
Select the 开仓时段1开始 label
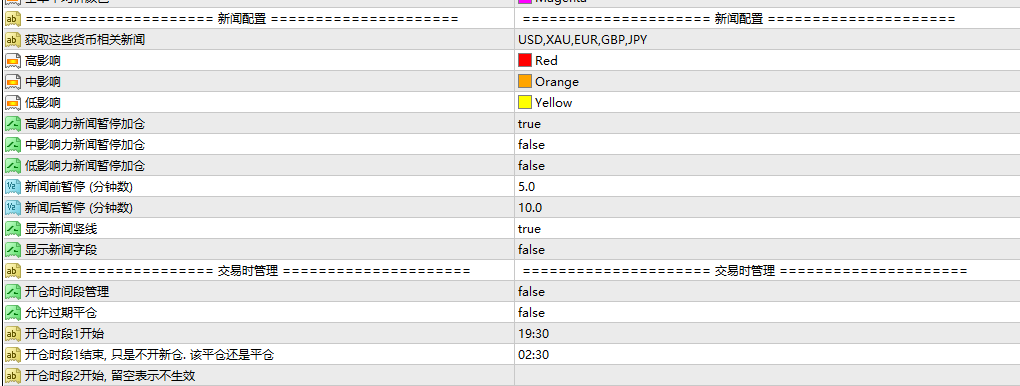pyautogui.click(x=64, y=334)
